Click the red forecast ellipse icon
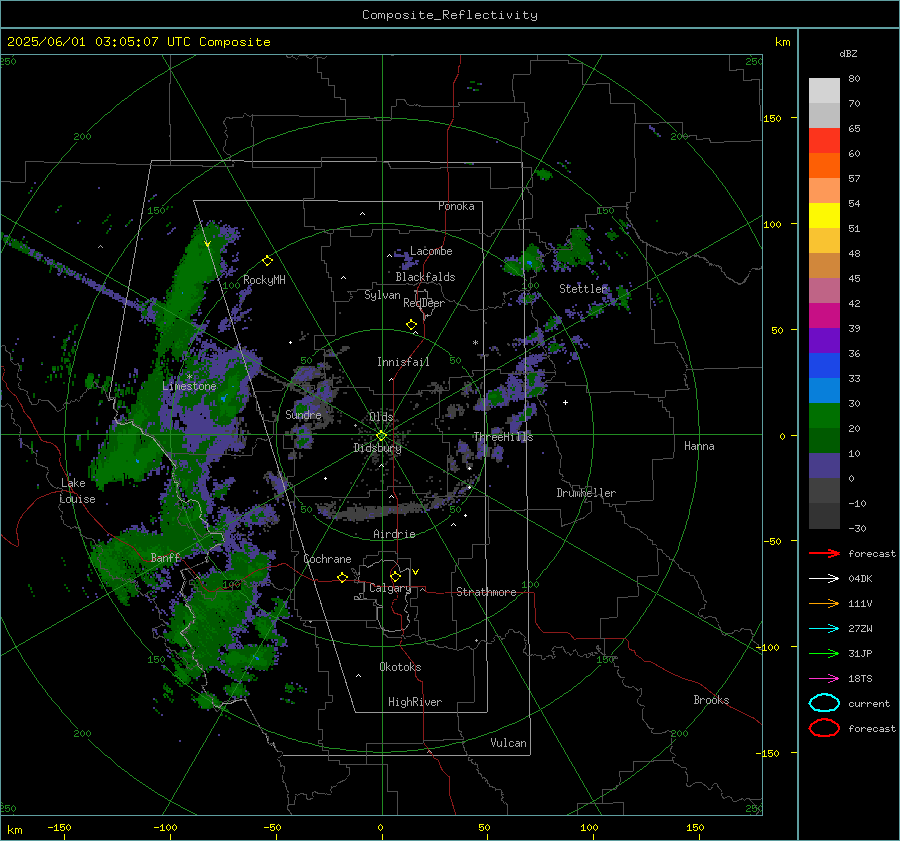Screen dimensions: 900x841 pyautogui.click(x=824, y=728)
